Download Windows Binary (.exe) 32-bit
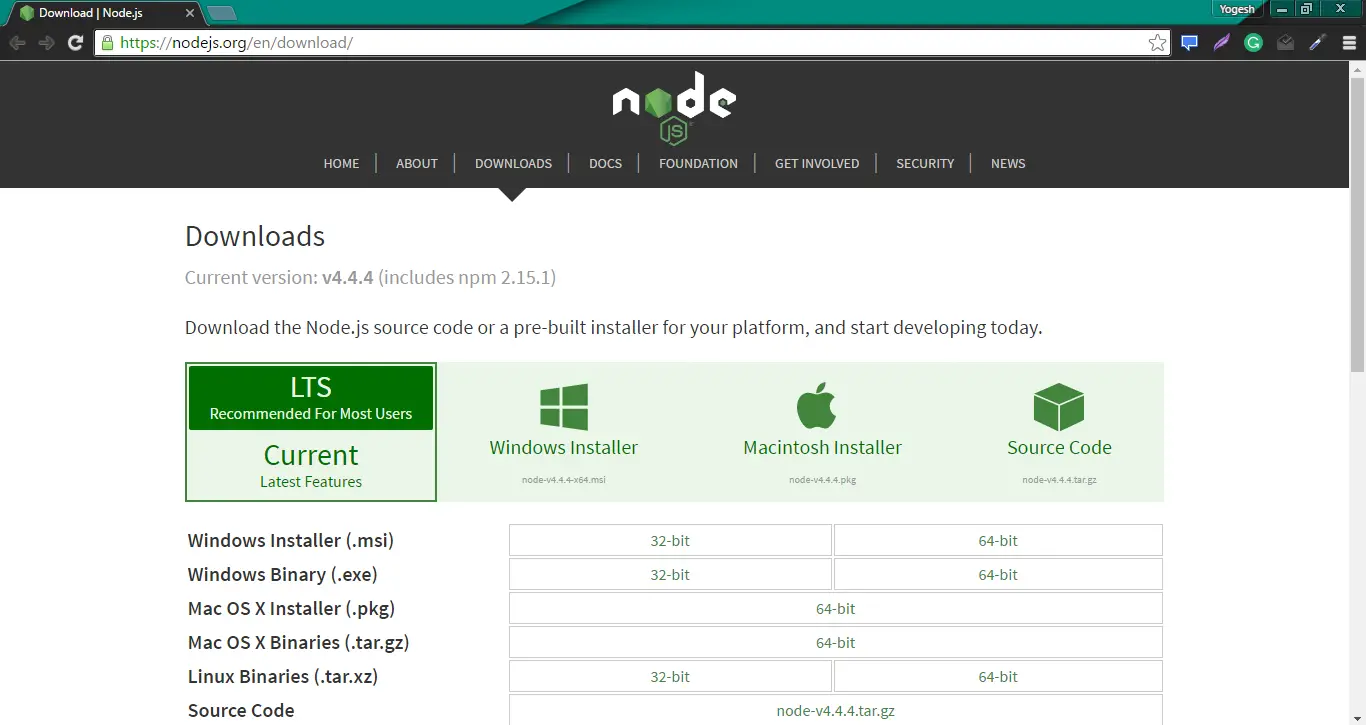The height and width of the screenshot is (725, 1366). pos(670,574)
